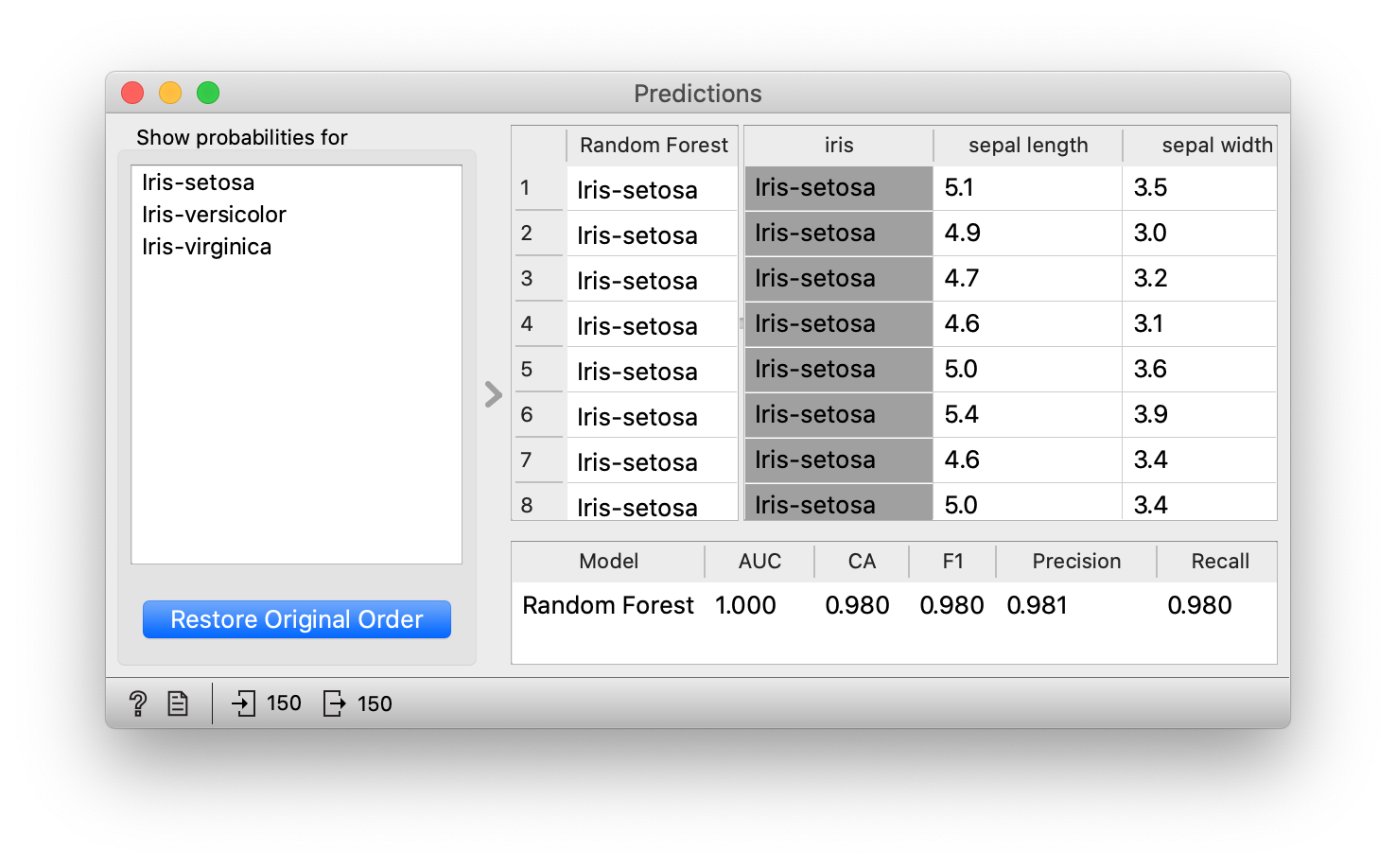Sort by sepal length column header
Viewport: 1396px width, 868px height.
tap(1028, 146)
